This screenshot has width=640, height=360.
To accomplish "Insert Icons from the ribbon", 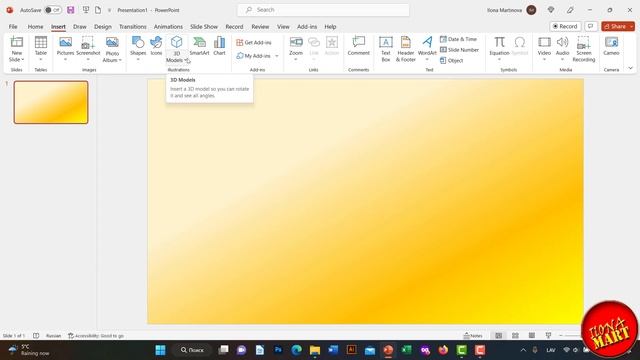I will tap(156, 46).
